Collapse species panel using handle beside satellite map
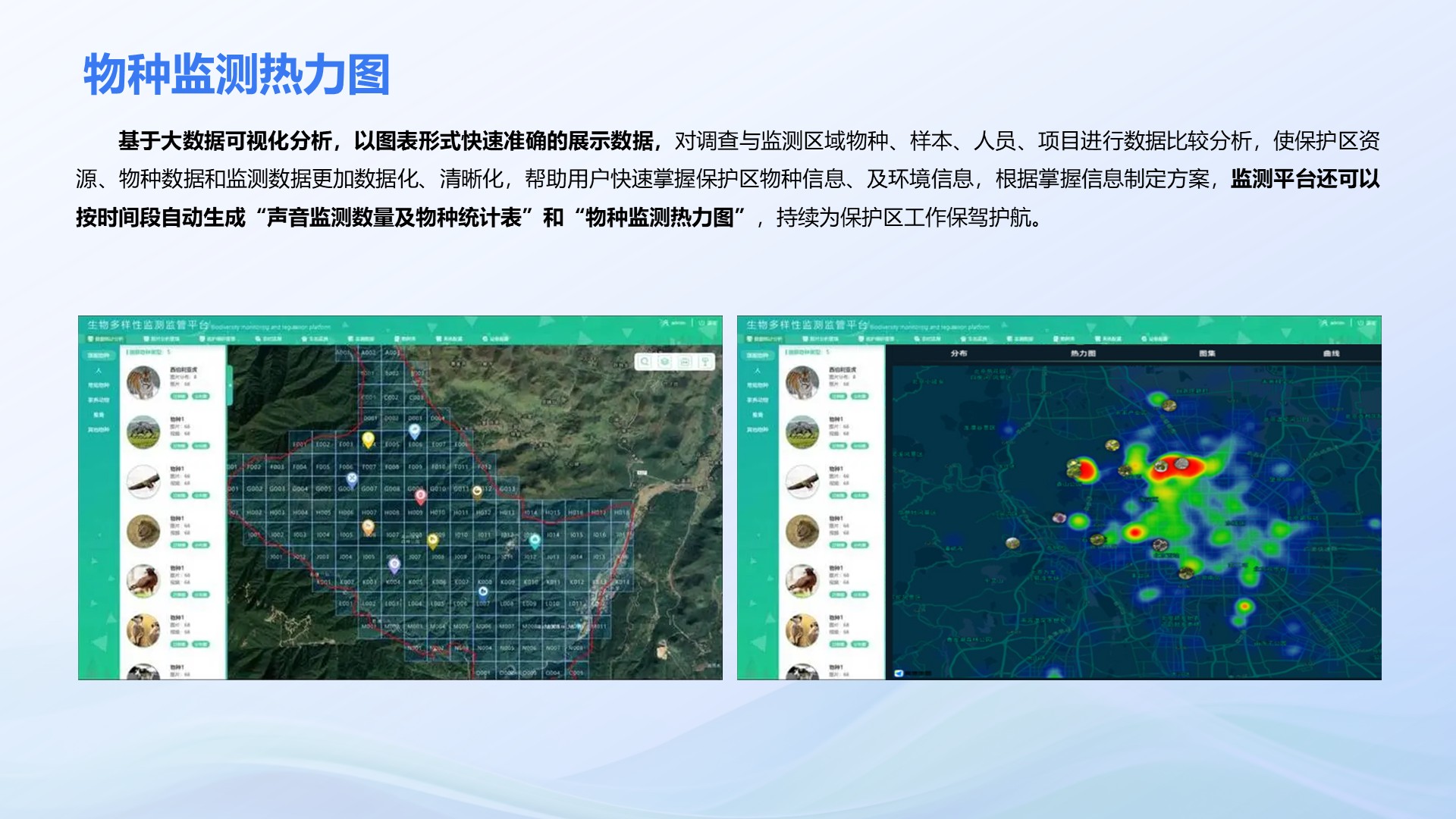This screenshot has width=1456, height=819. coord(230,387)
